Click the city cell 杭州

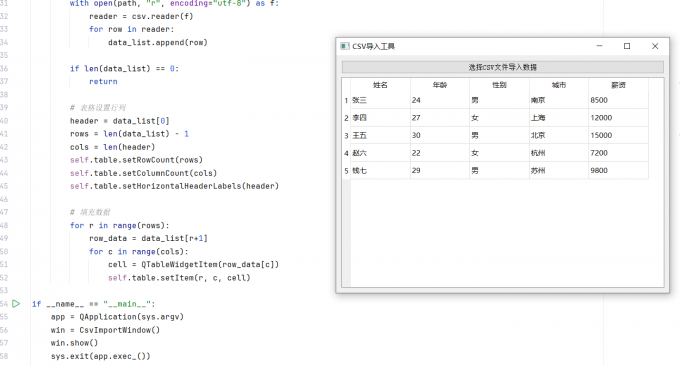559,153
